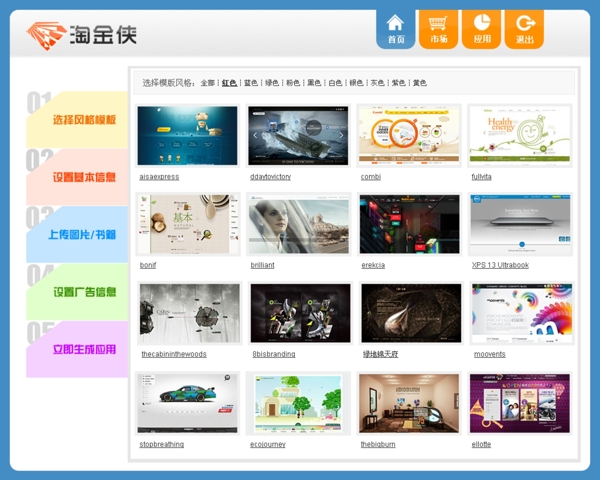Select the 黄色 style filter
Screen dimensions: 600x480
419,83
